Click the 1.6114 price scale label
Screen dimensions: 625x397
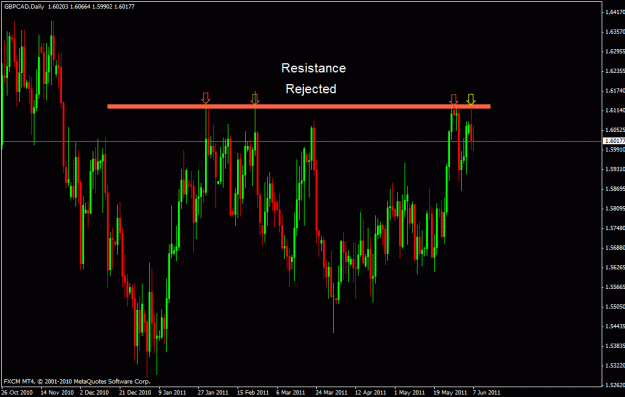pos(615,110)
